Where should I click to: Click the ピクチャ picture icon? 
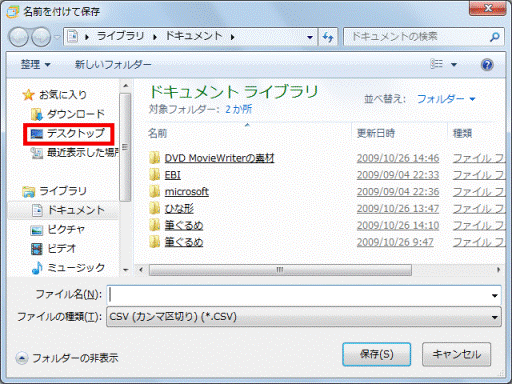pos(37,230)
